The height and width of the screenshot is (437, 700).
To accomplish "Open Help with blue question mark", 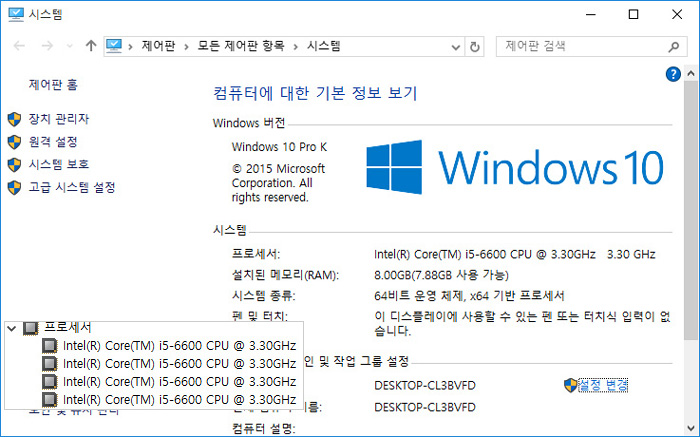I will 673,74.
